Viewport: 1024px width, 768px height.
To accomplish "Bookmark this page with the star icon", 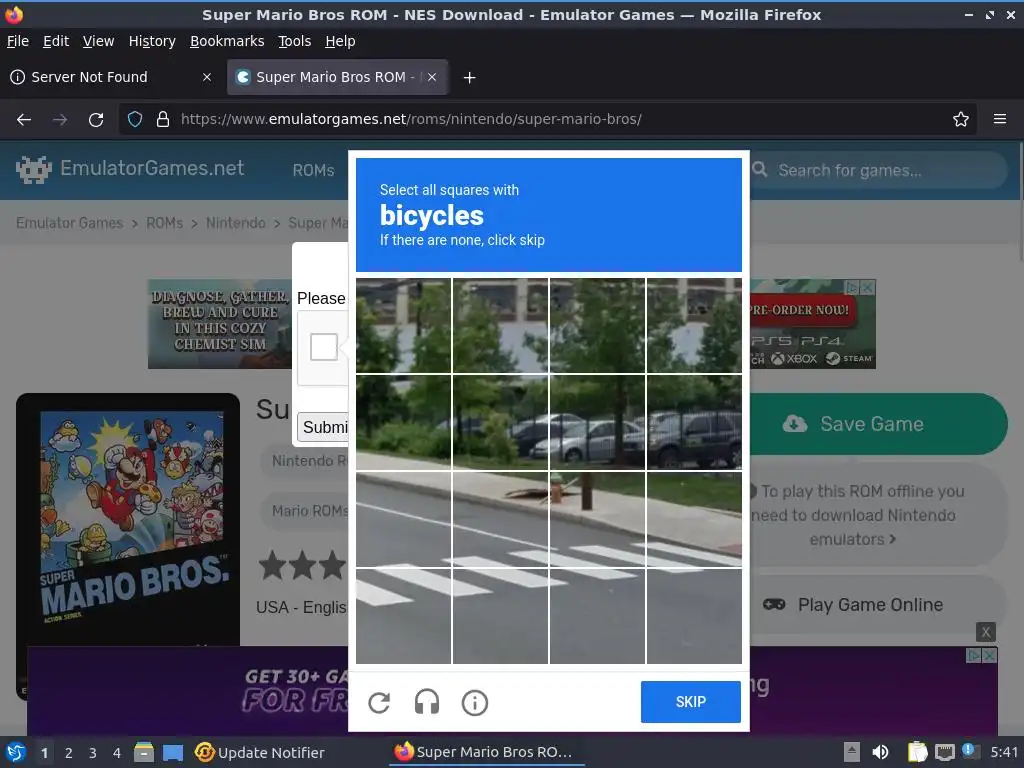I will (961, 120).
